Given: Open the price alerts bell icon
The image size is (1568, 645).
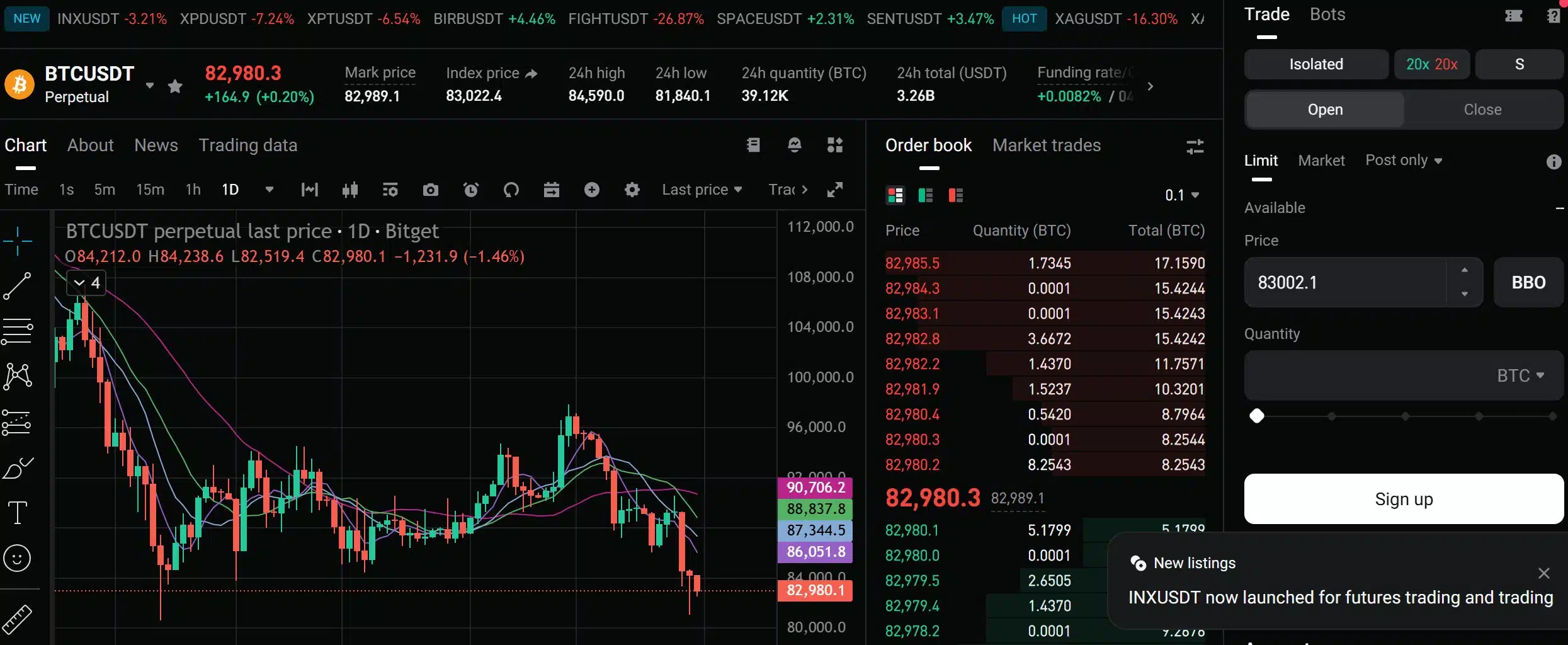Looking at the screenshot, I should (795, 145).
